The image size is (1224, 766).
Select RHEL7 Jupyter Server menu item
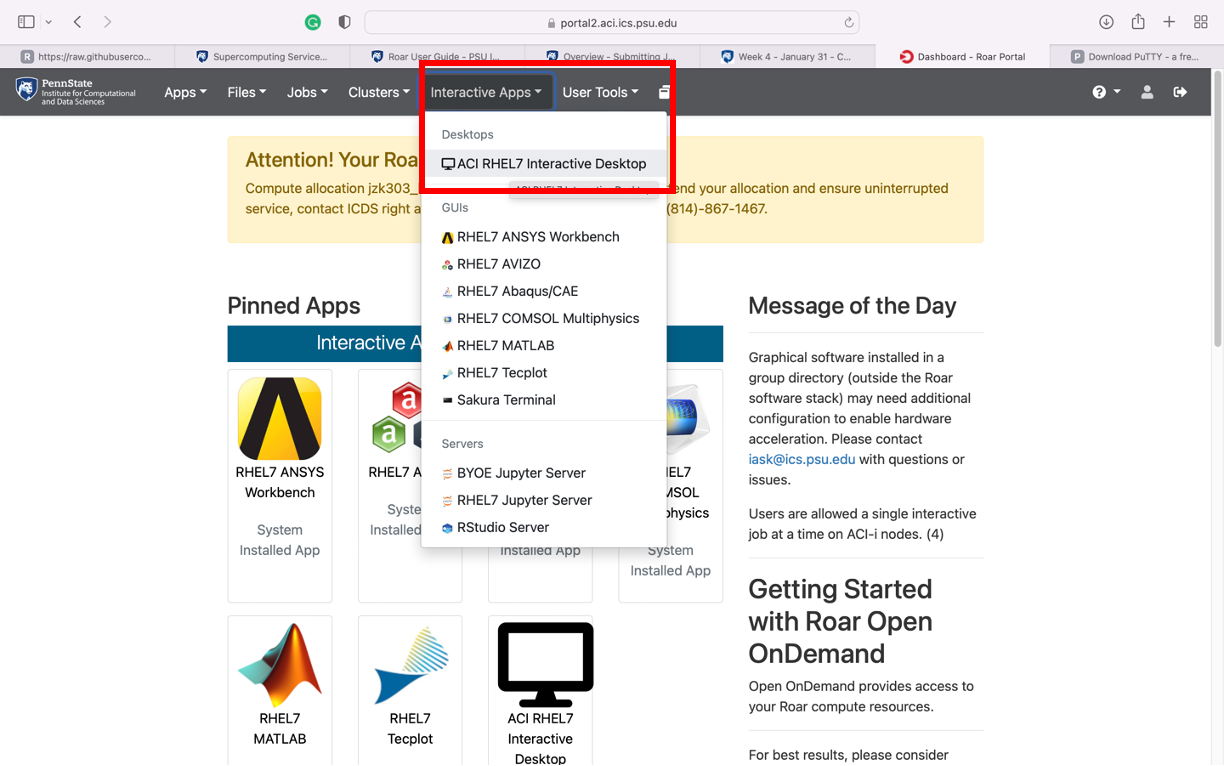point(544,500)
